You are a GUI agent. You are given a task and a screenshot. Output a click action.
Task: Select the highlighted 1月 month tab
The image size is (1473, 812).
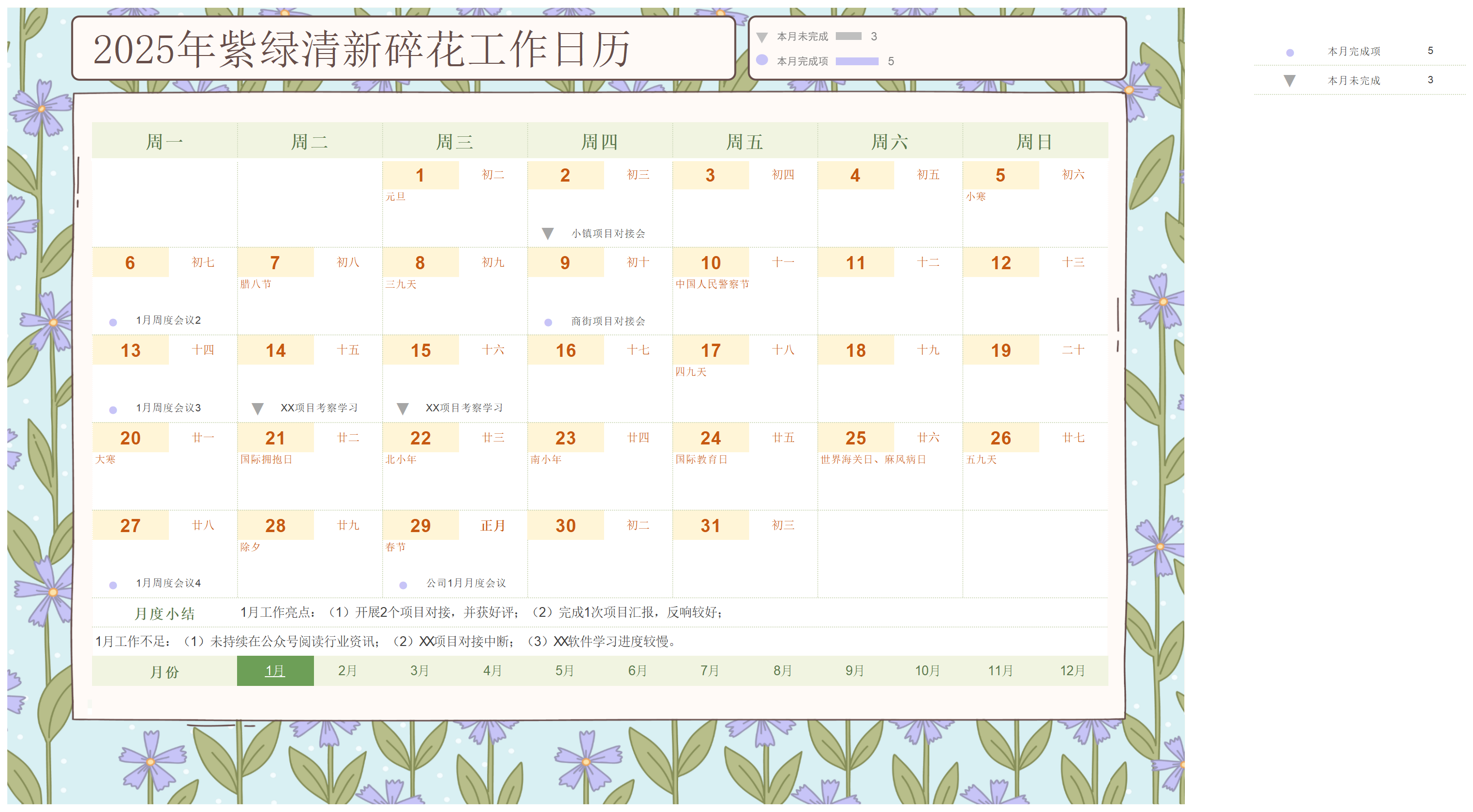pos(275,670)
